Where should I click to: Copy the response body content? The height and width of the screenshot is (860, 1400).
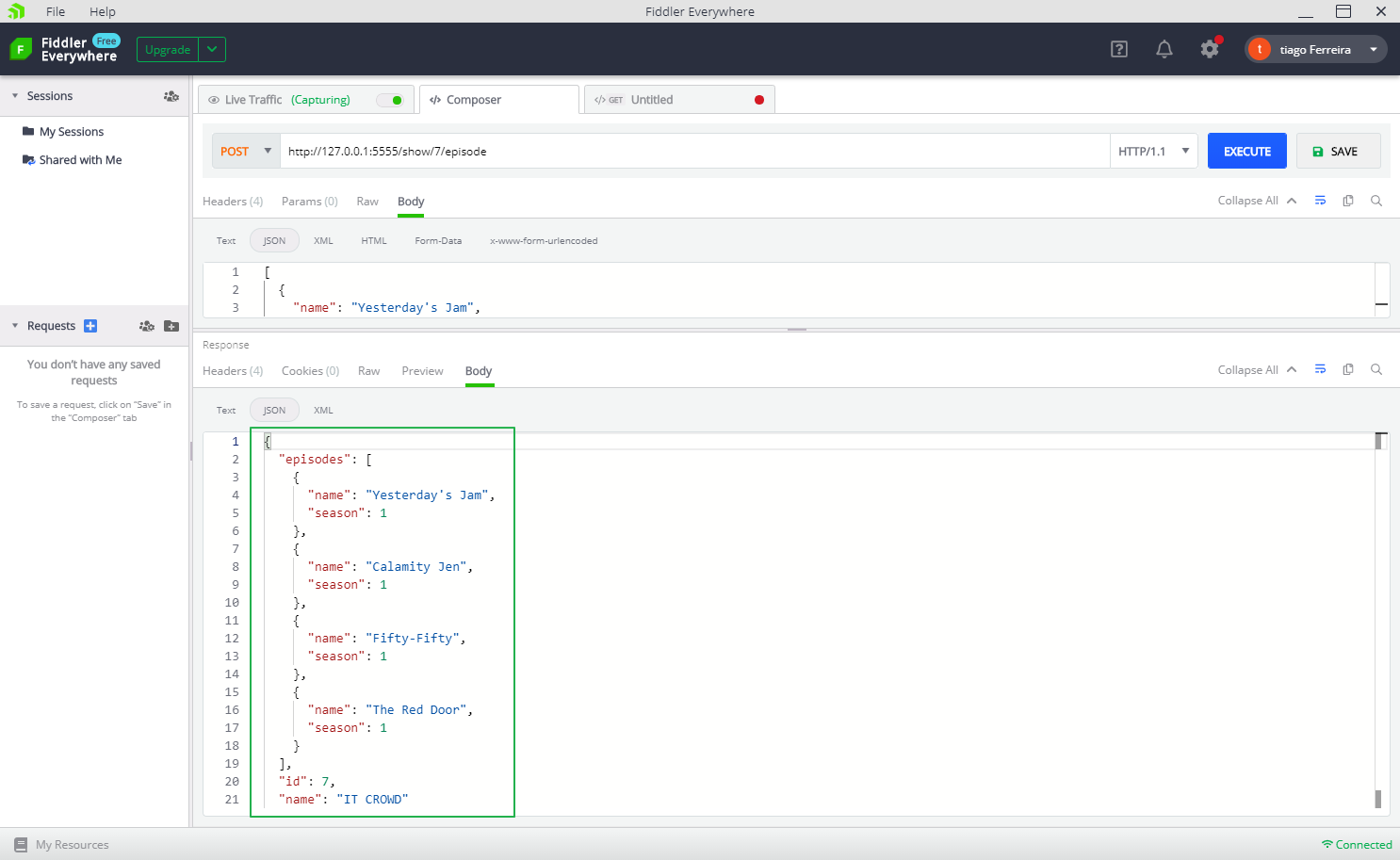tap(1348, 369)
